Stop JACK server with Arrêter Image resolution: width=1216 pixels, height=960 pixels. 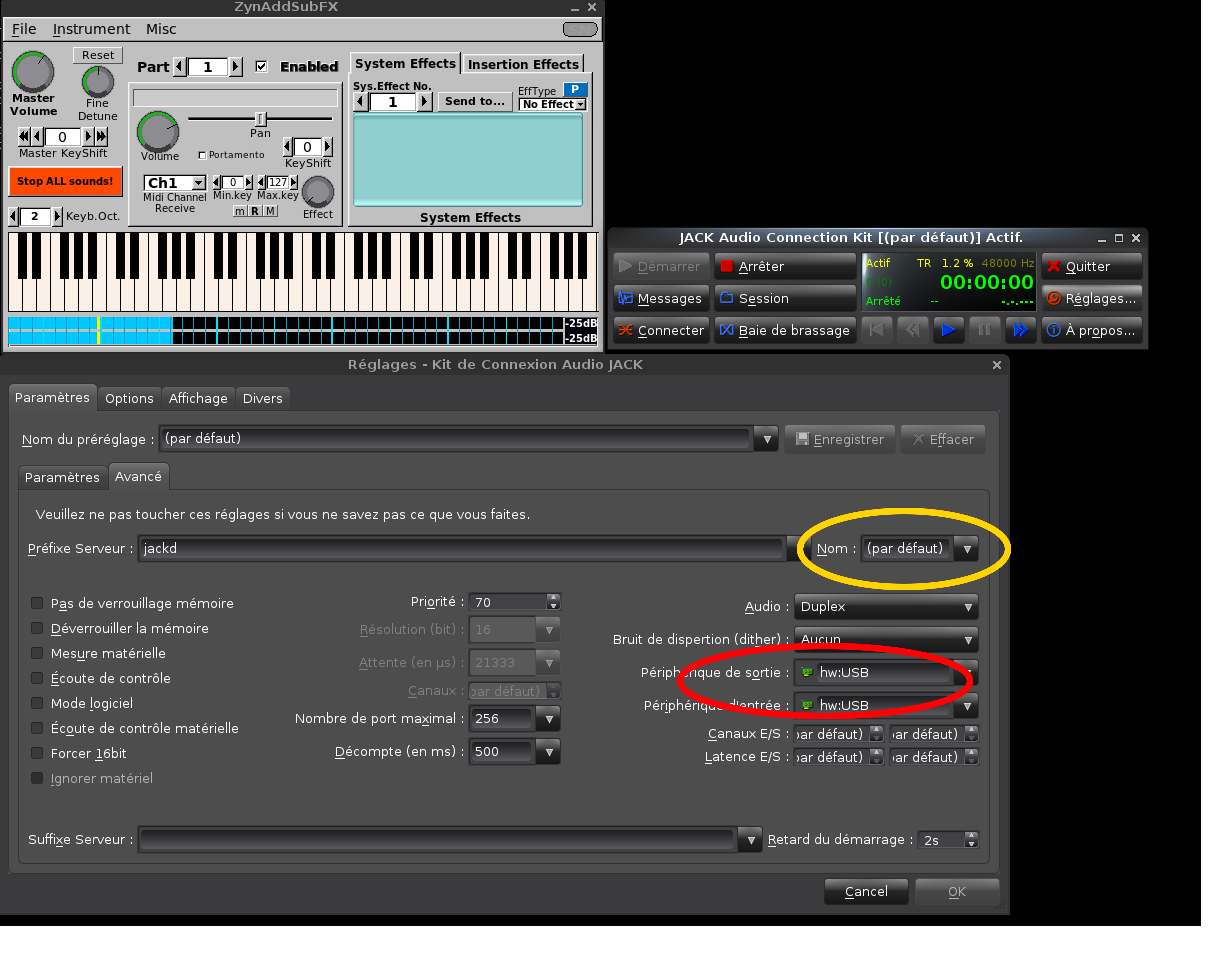point(785,267)
